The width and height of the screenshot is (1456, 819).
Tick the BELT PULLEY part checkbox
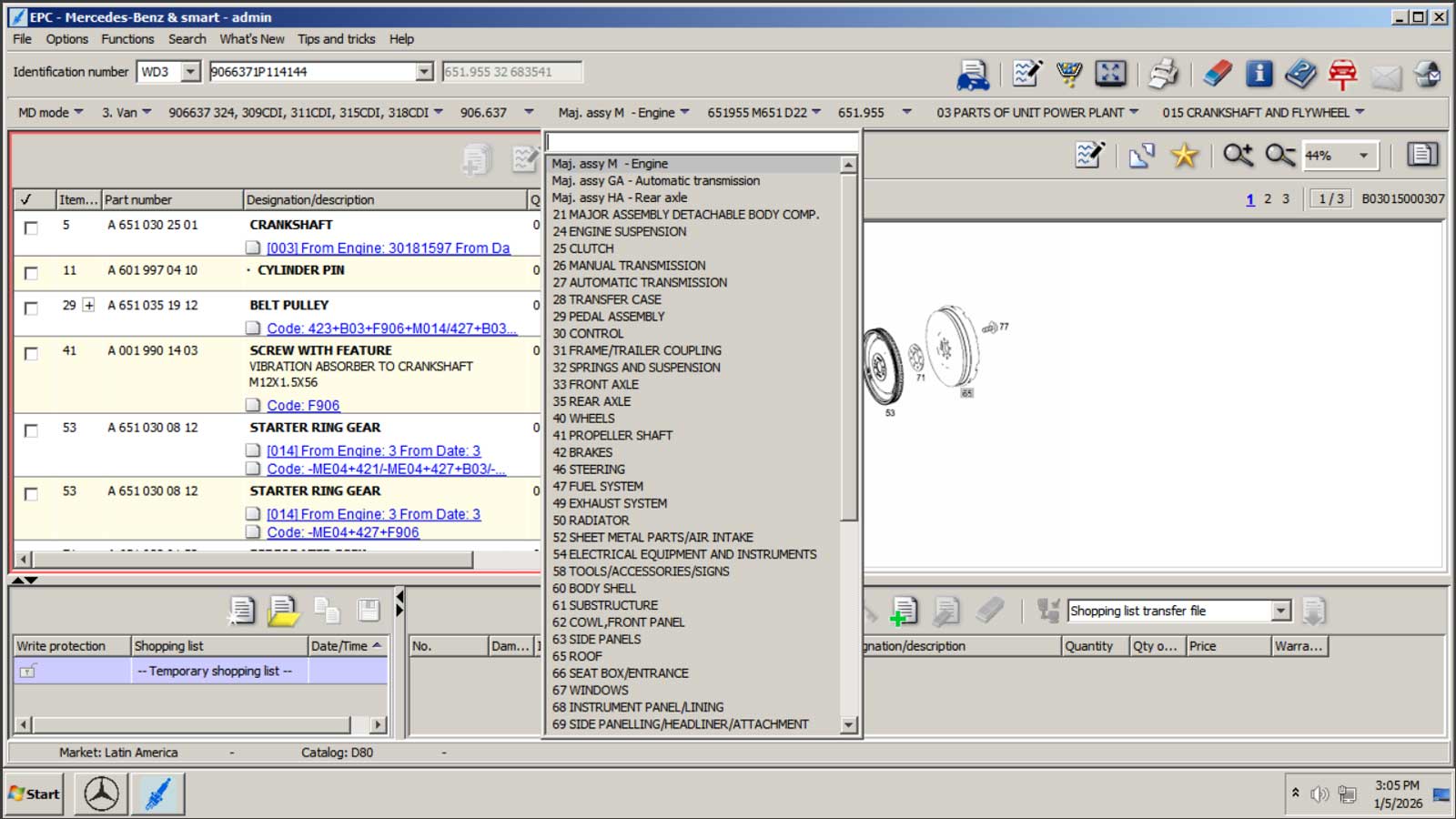tap(31, 308)
